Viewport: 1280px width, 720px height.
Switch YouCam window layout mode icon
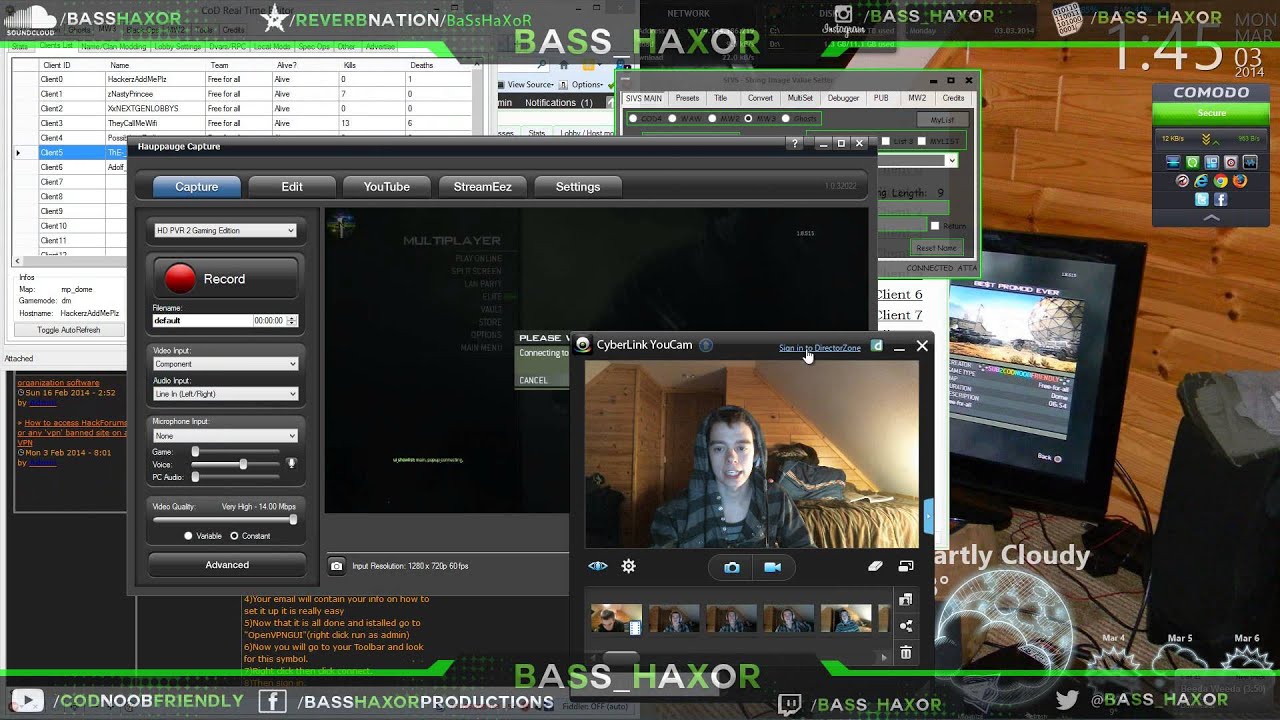click(x=906, y=566)
